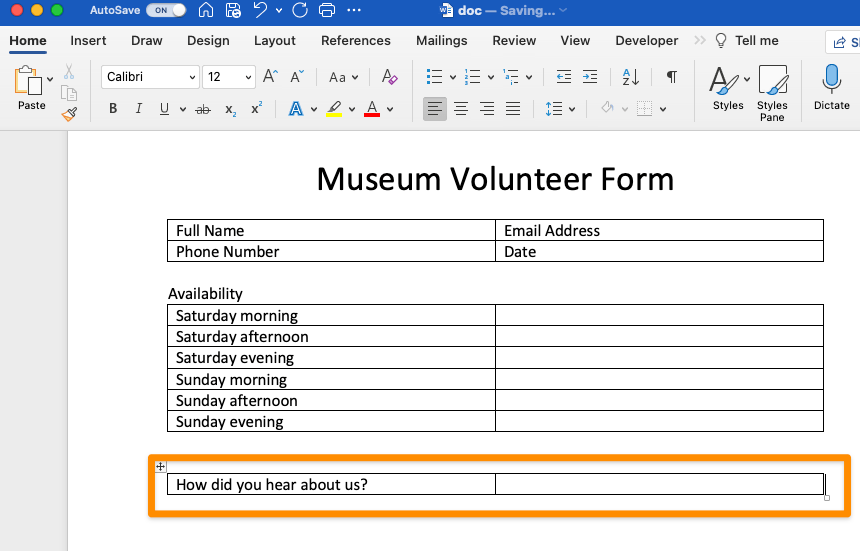Image resolution: width=860 pixels, height=551 pixels.
Task: Open the Styles Pane
Action: [x=772, y=93]
